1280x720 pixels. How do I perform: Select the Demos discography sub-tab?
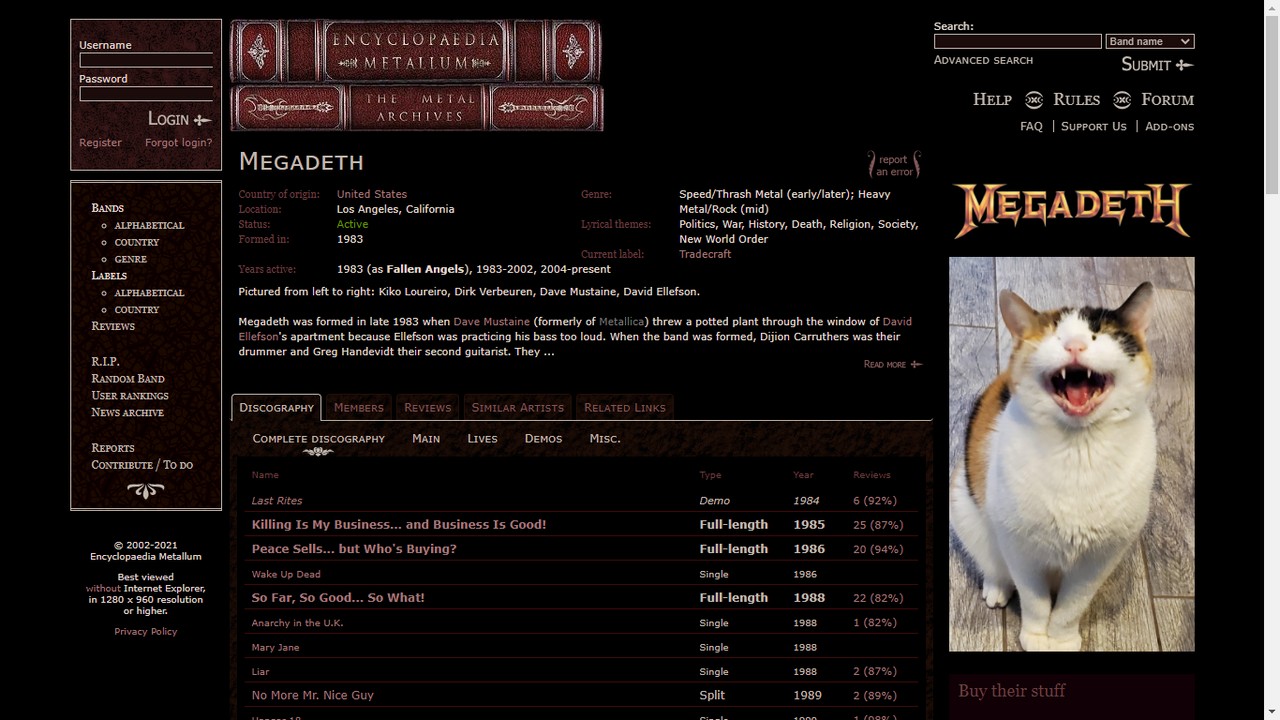coord(543,439)
